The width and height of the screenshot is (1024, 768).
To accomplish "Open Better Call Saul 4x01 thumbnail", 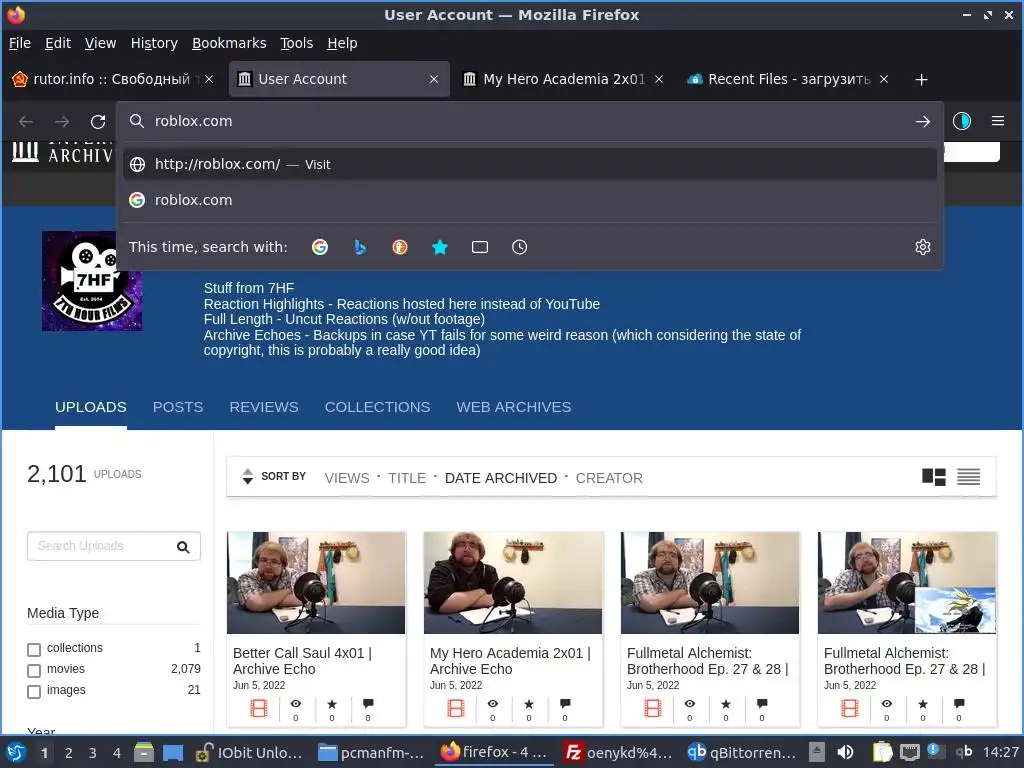I will coord(316,583).
